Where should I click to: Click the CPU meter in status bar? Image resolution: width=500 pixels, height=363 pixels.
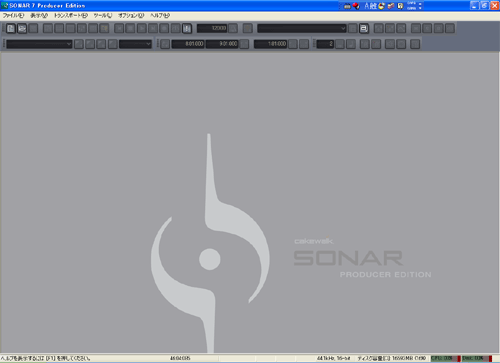(x=446, y=358)
